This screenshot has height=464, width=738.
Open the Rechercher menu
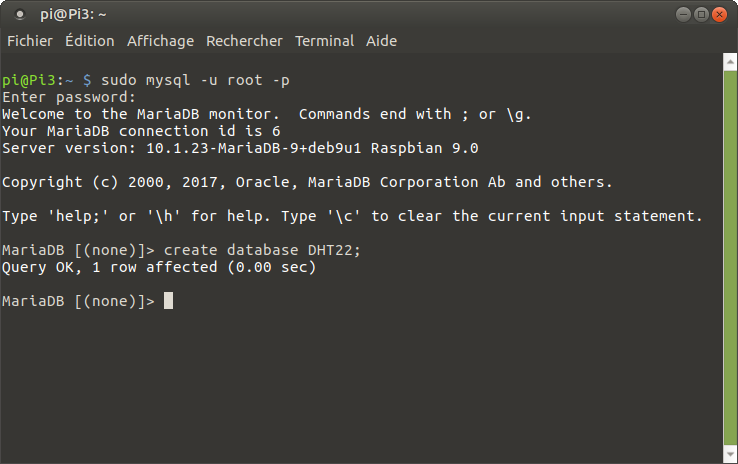coord(246,41)
